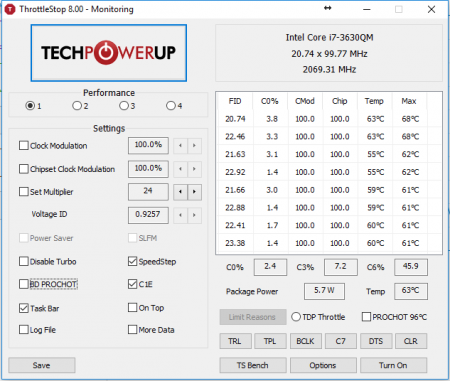Click the Save button

click(42, 365)
